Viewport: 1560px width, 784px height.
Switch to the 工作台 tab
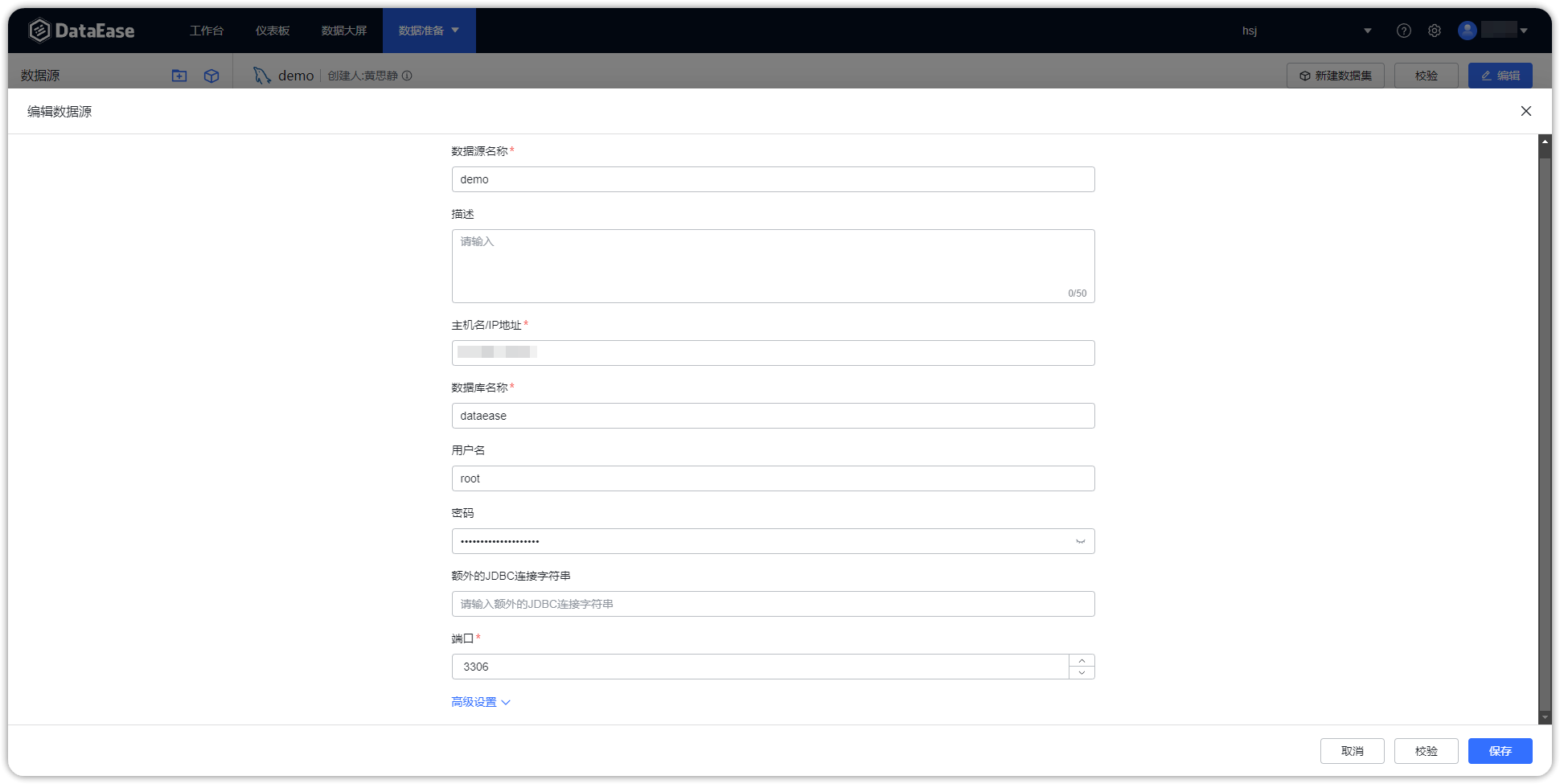(x=206, y=30)
